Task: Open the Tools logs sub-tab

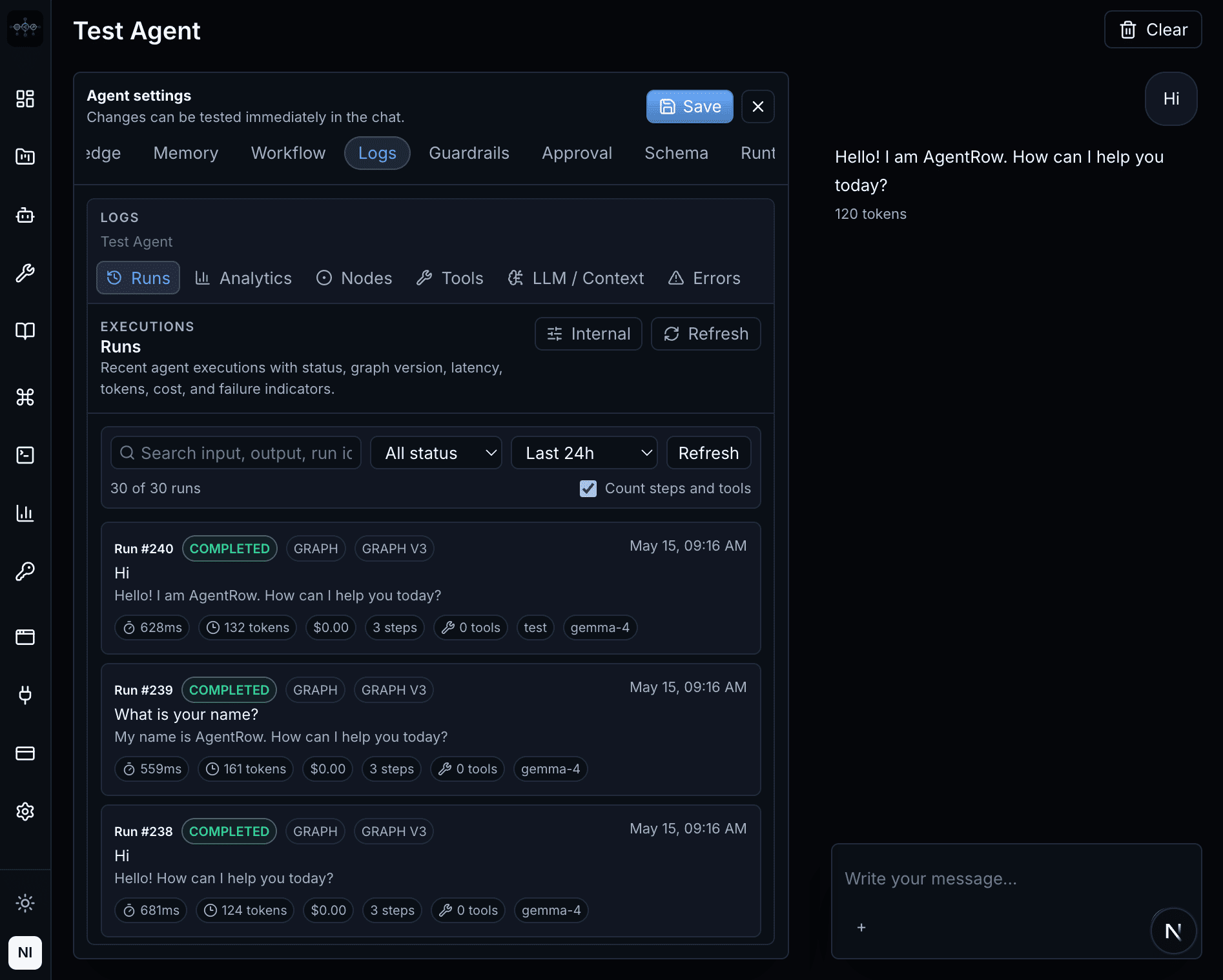Action: coord(450,278)
